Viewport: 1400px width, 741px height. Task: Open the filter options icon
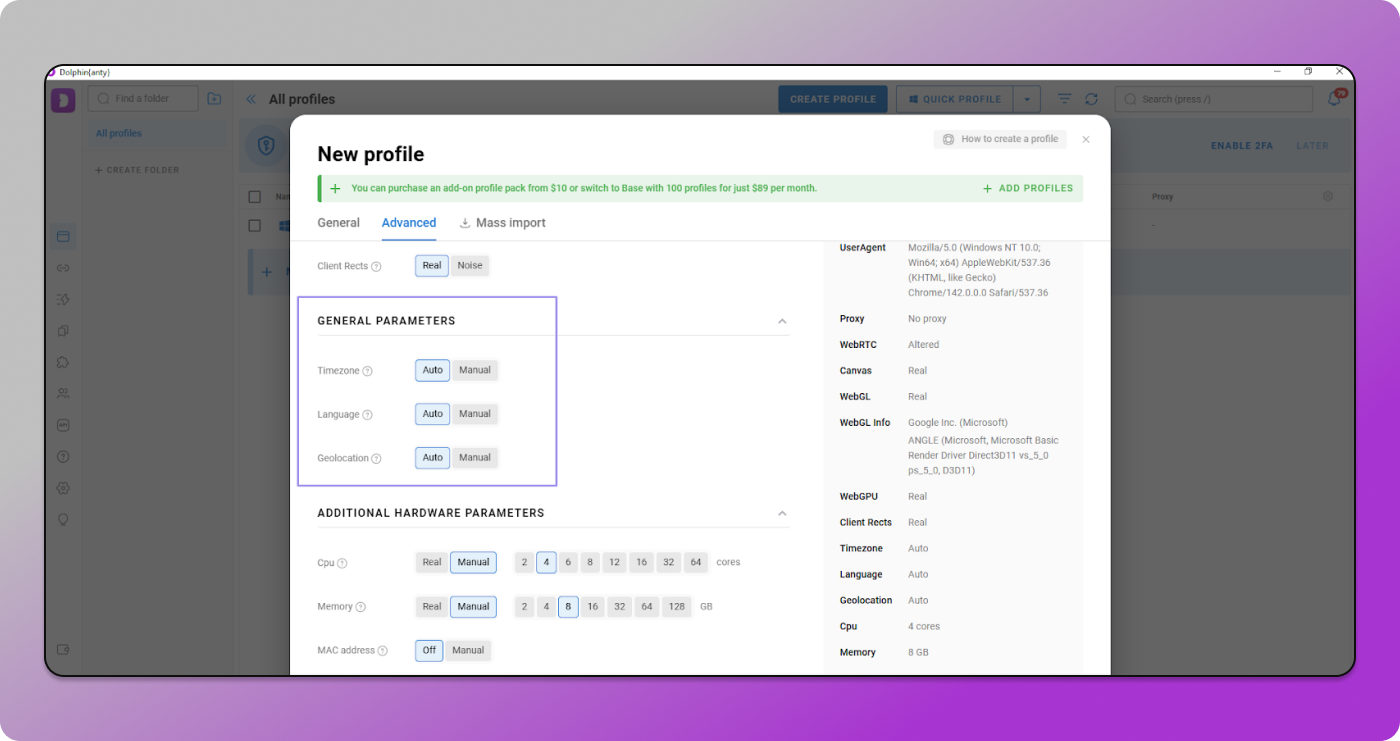coord(1065,99)
